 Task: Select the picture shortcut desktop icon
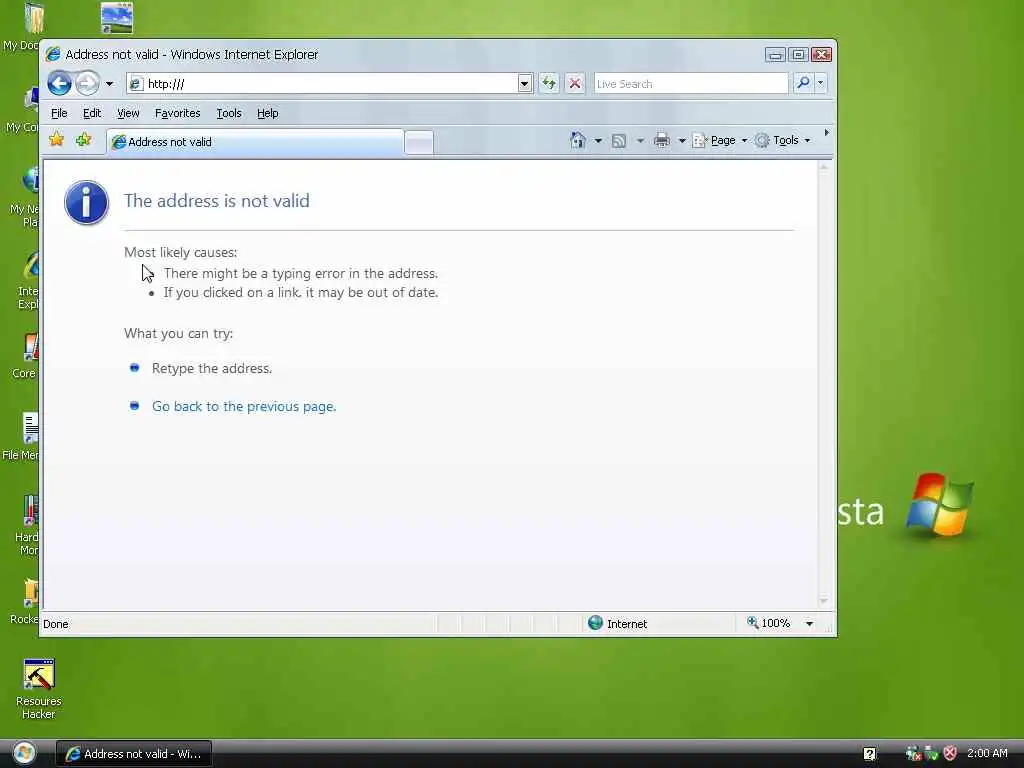[x=117, y=18]
